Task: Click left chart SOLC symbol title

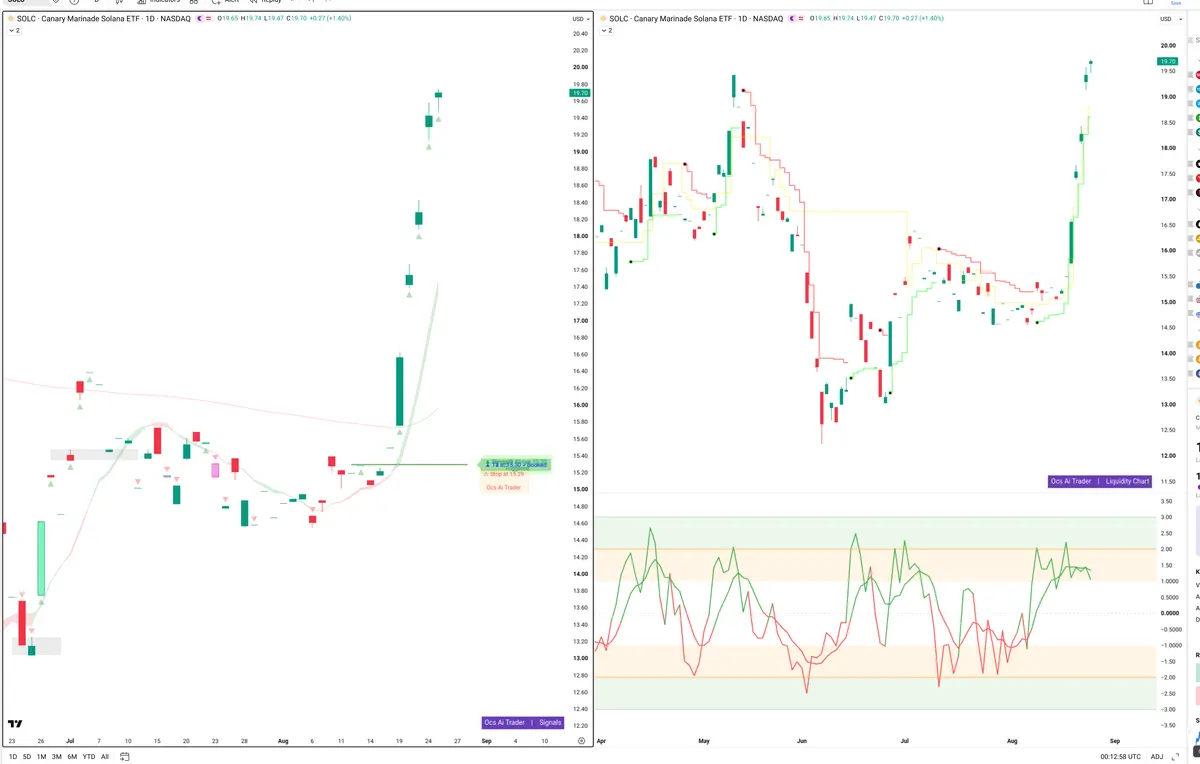Action: coord(104,18)
